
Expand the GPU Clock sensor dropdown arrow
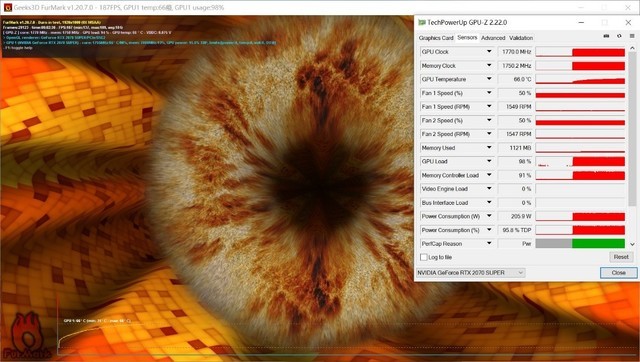489,52
